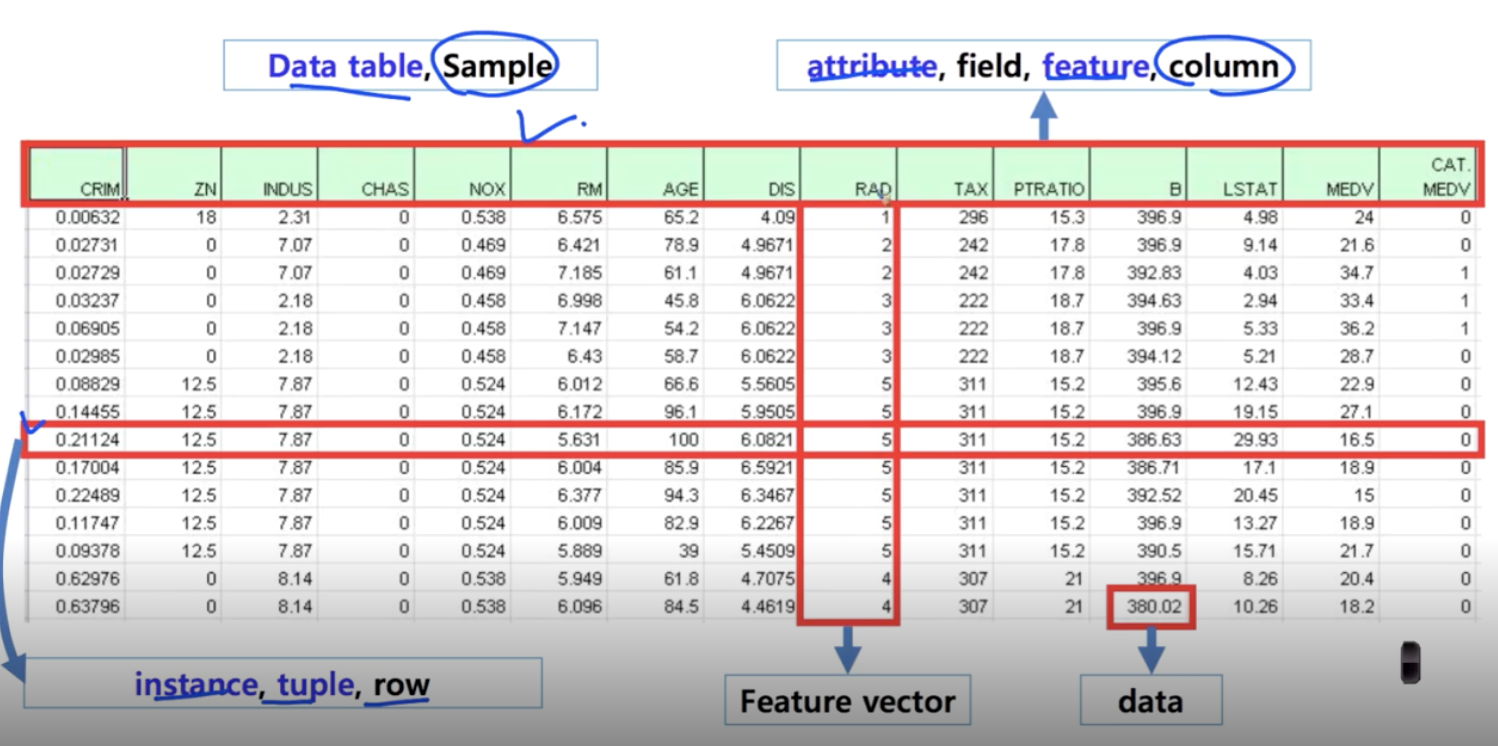Click AGE cell with value 39

[x=688, y=550]
